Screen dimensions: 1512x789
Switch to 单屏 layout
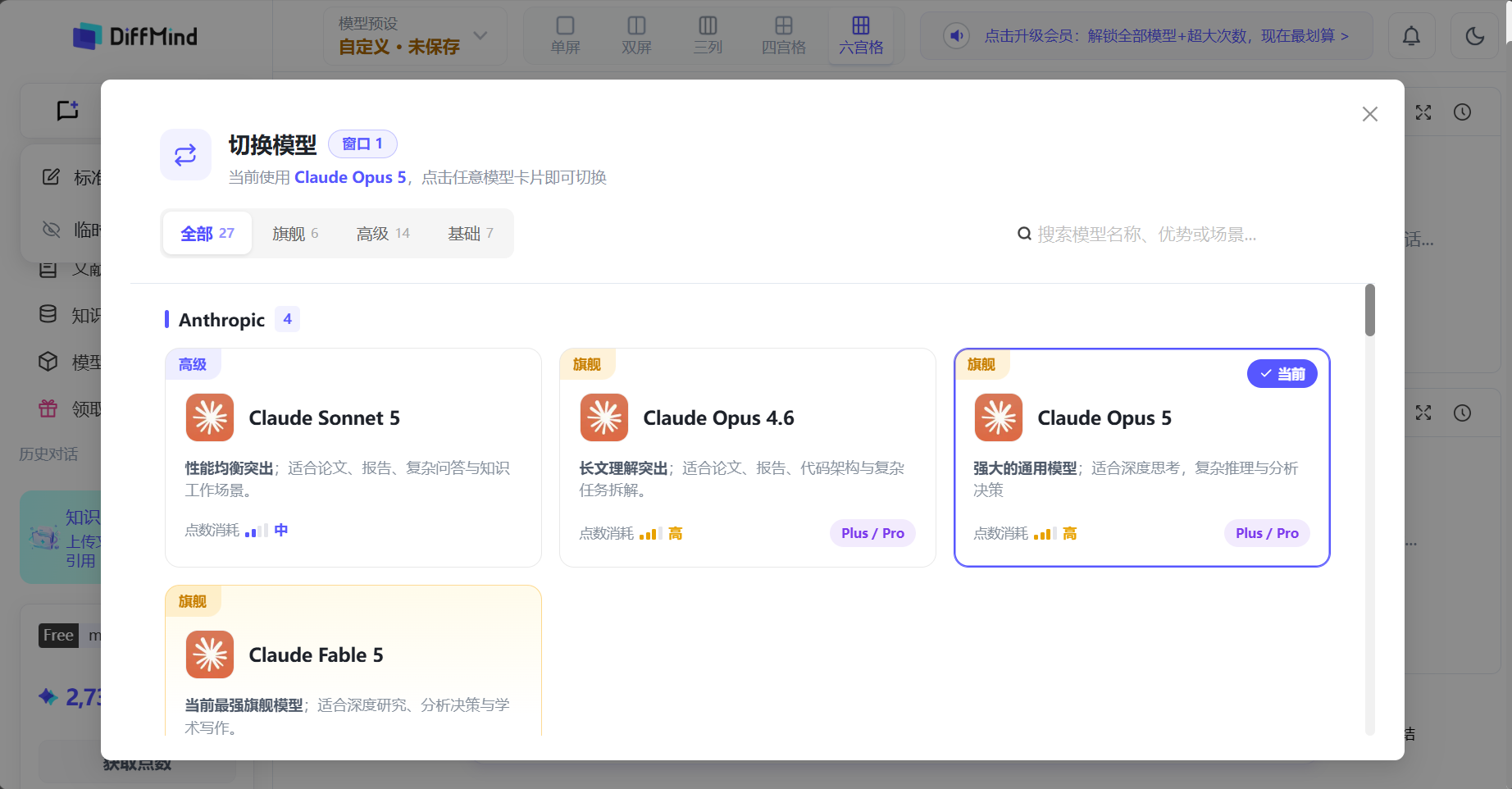[565, 36]
